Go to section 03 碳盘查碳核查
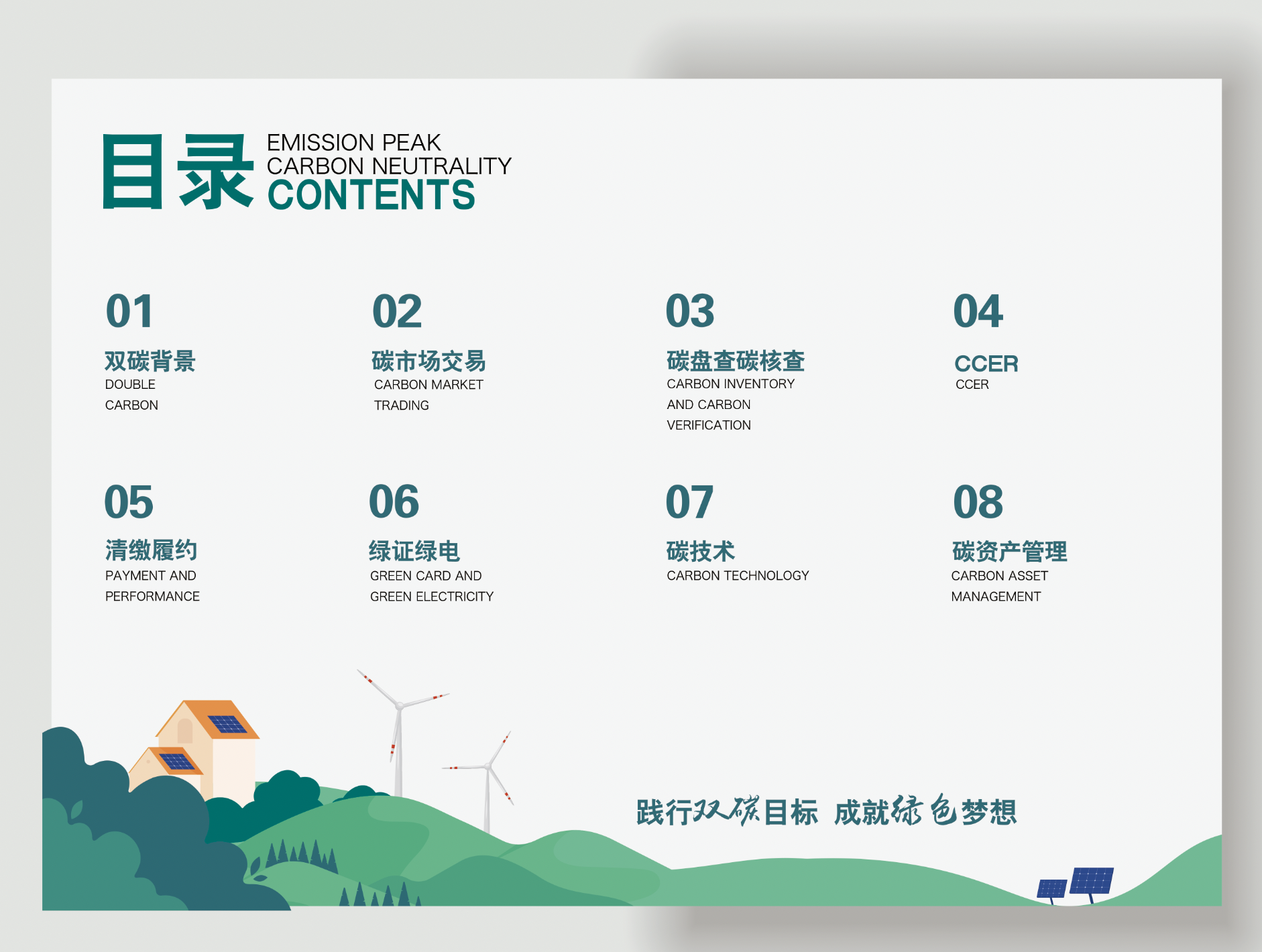This screenshot has height=952, width=1262. [x=735, y=361]
